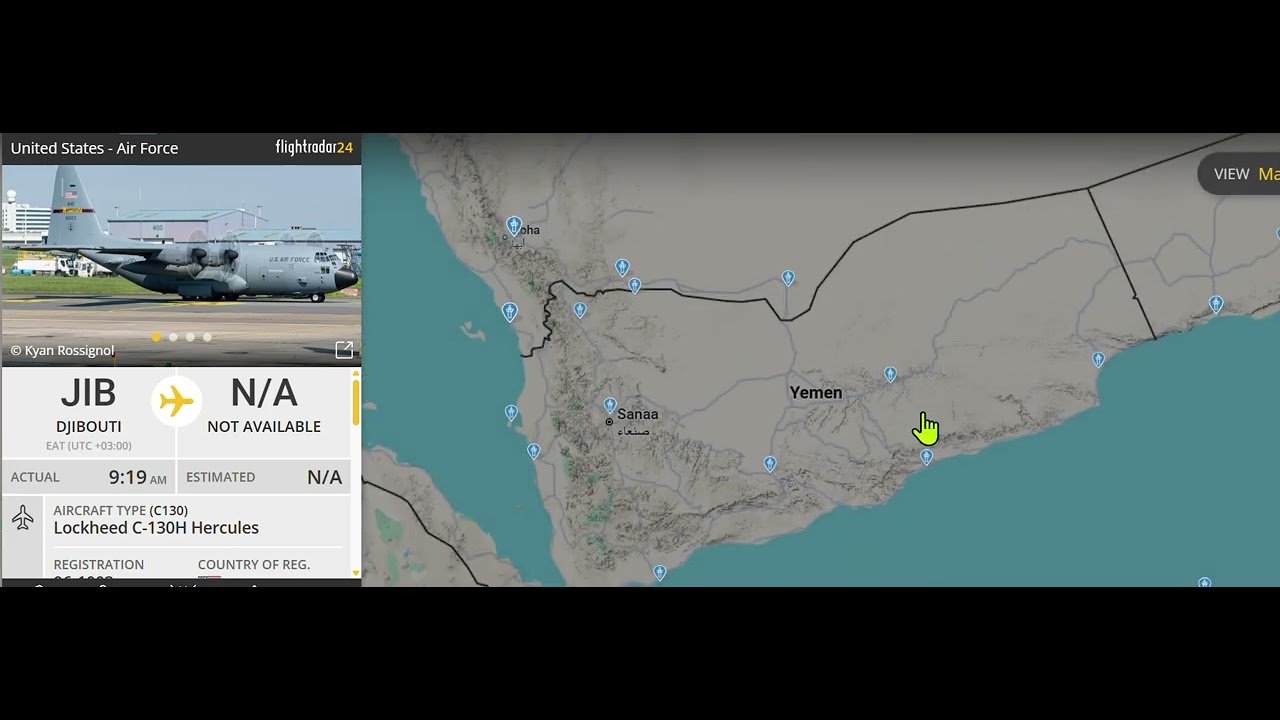Select the pin just east of the winding border south of Abha

pos(580,310)
